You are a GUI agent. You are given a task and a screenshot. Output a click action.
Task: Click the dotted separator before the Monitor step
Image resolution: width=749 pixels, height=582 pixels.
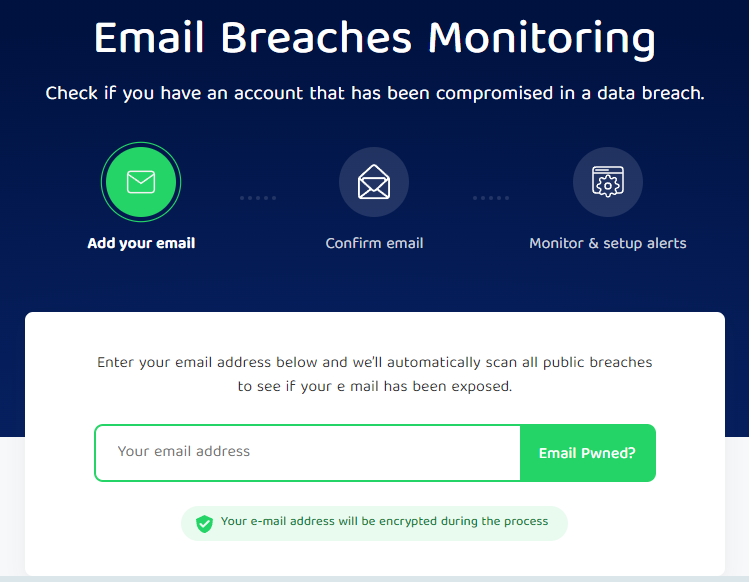(490, 198)
